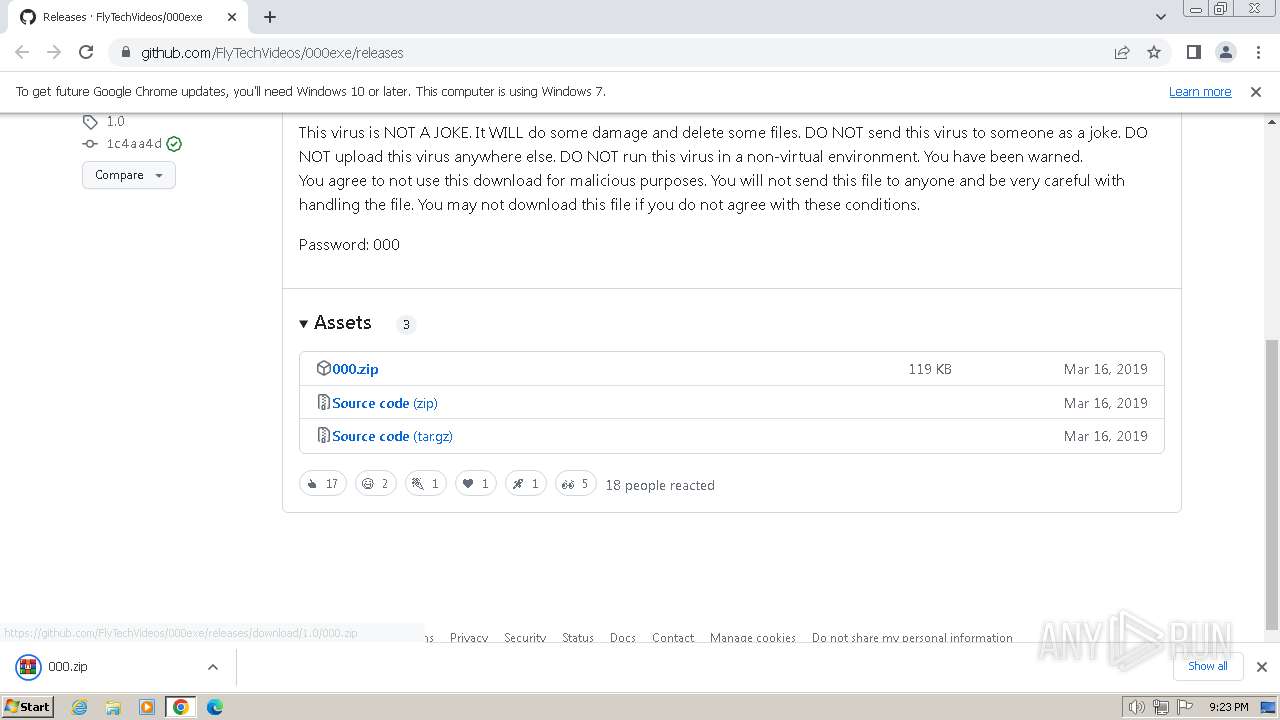Open a new browser tab
Image resolution: width=1280 pixels, height=720 pixels.
270,17
